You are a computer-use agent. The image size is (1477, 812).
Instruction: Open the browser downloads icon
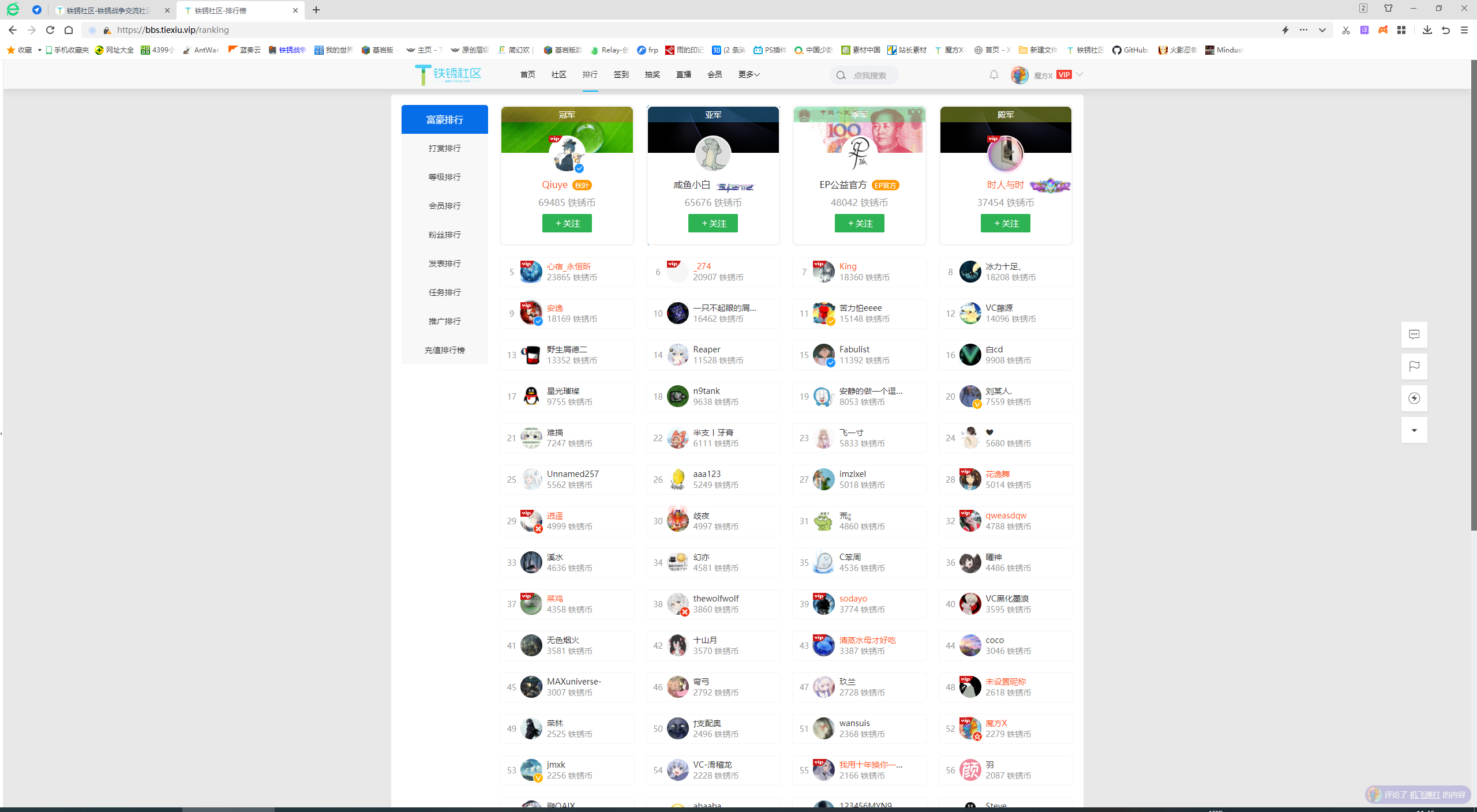[x=1427, y=30]
